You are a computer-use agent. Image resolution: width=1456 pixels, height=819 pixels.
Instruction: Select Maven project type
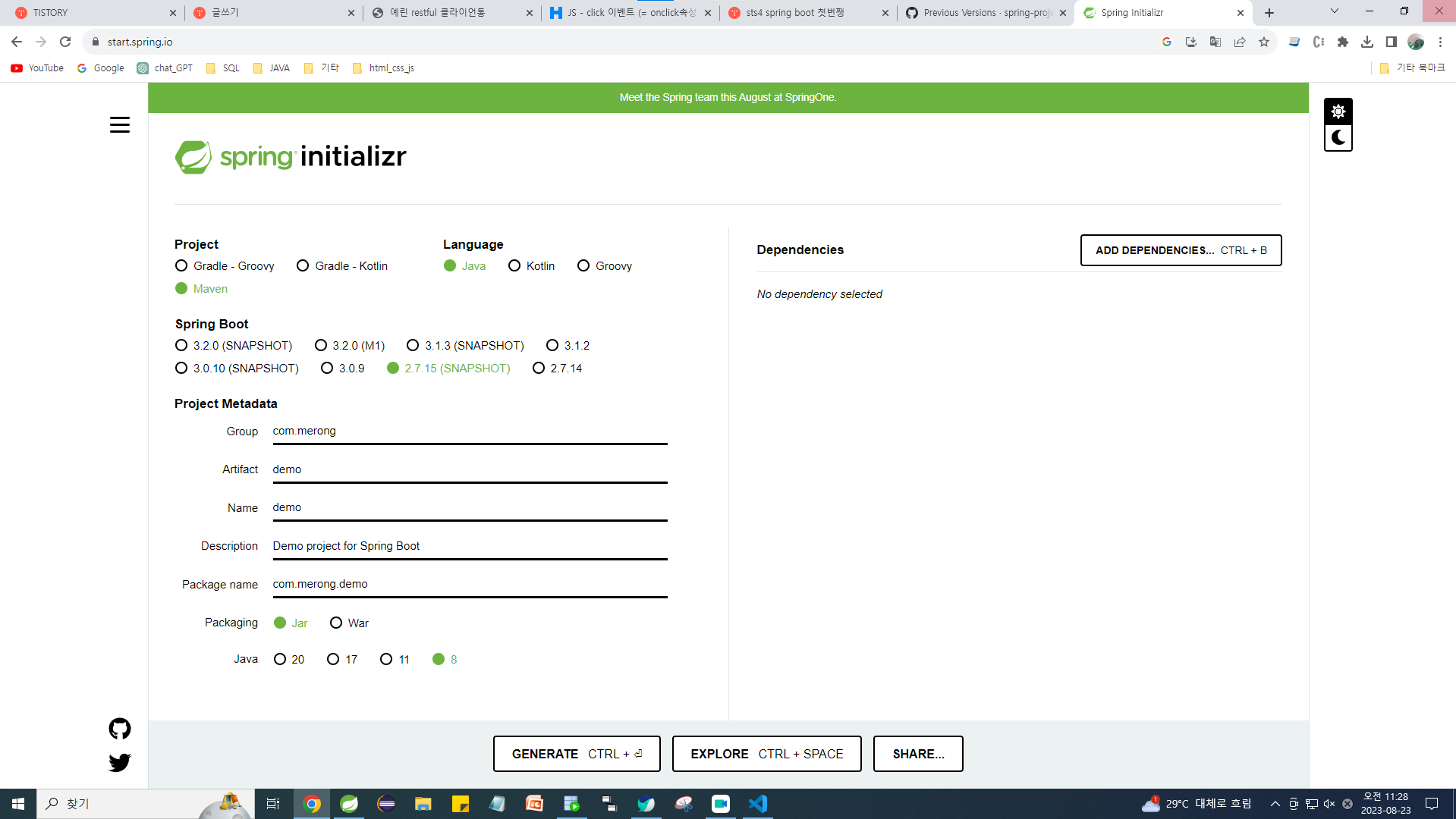(202, 289)
